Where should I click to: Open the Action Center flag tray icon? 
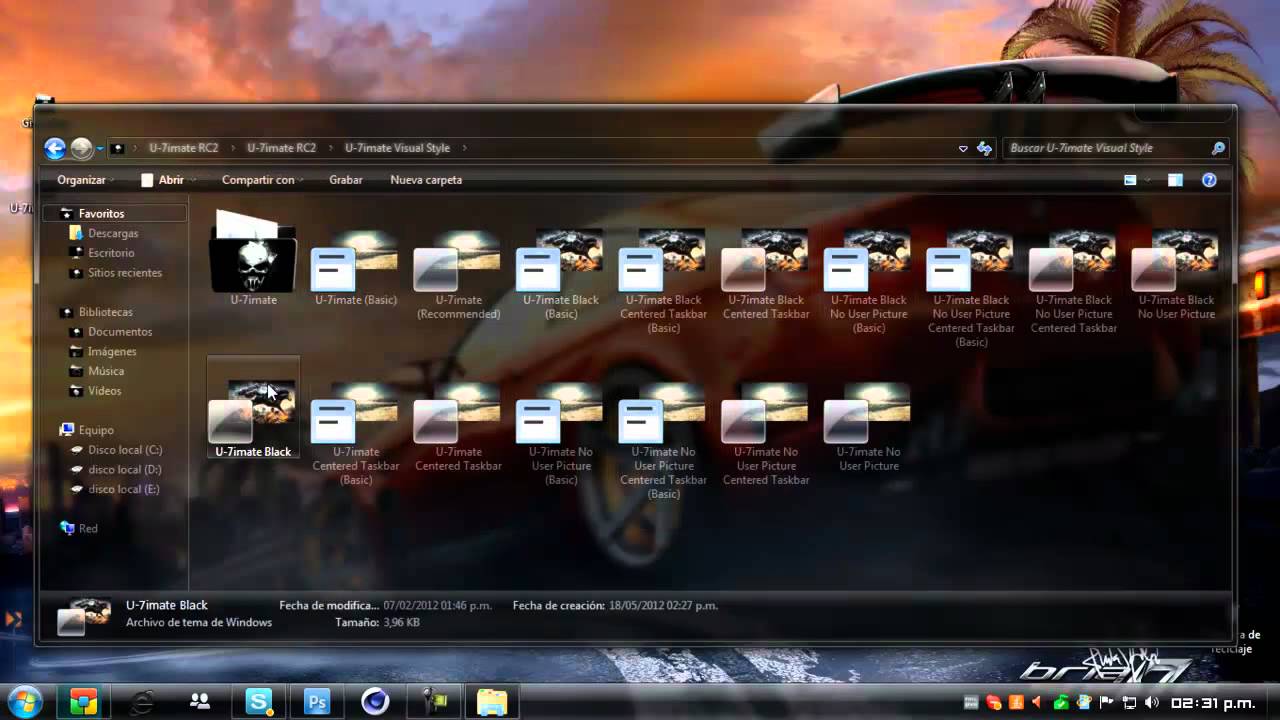(1106, 702)
